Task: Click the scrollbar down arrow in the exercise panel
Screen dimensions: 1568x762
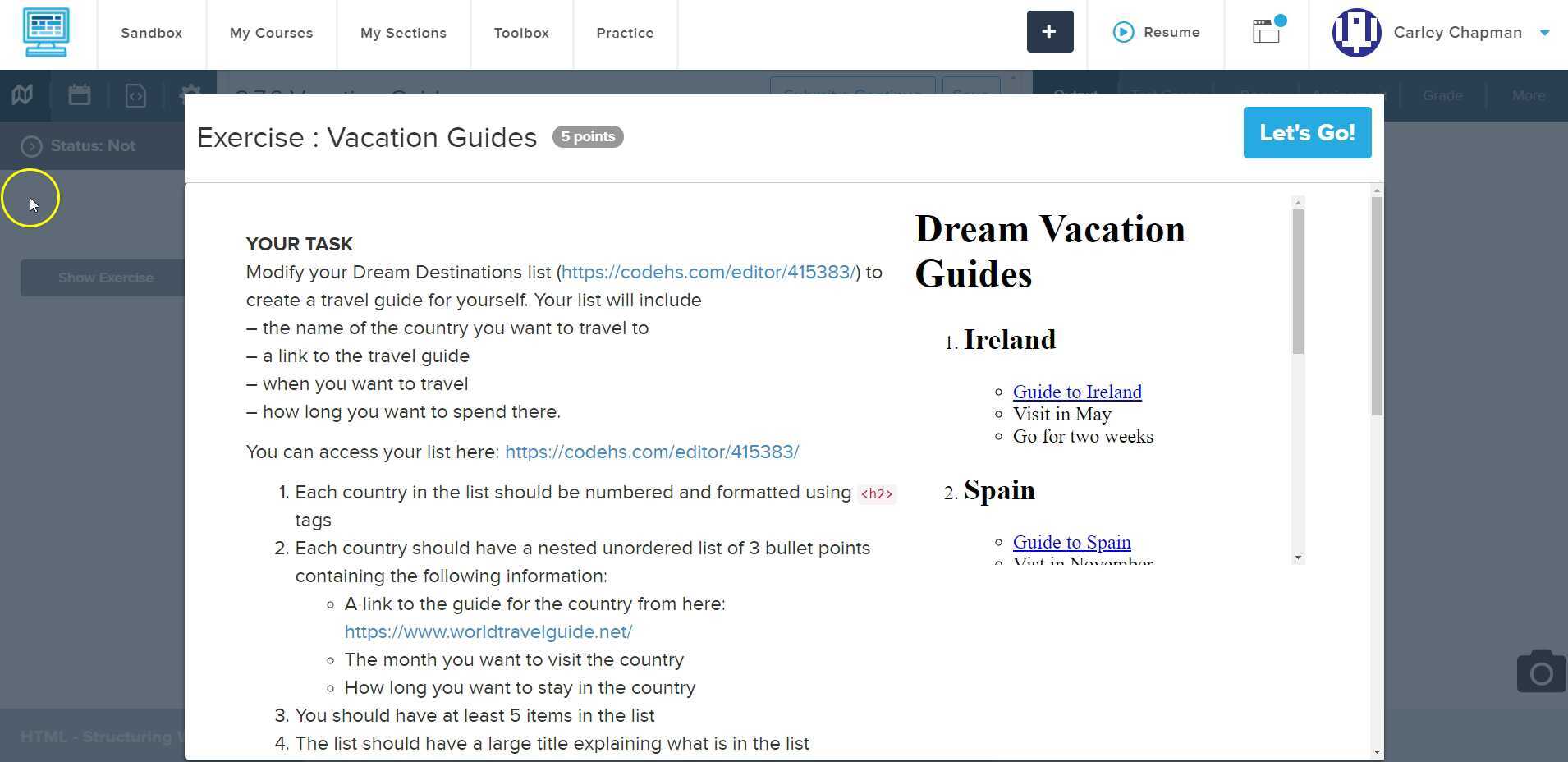Action: coord(1297,558)
